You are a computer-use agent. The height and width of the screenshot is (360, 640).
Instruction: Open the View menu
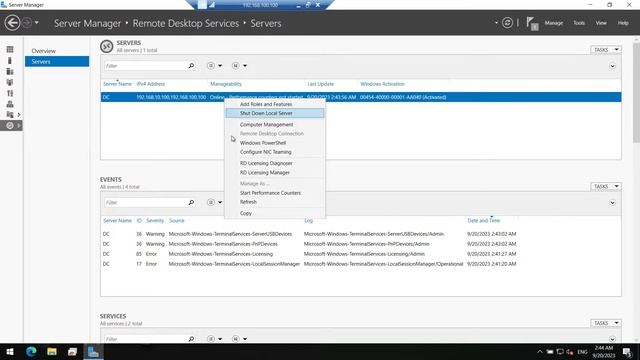coord(601,23)
